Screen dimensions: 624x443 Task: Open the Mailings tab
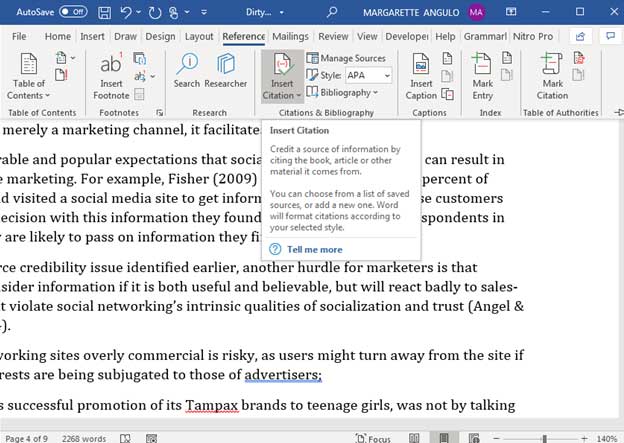click(x=290, y=36)
